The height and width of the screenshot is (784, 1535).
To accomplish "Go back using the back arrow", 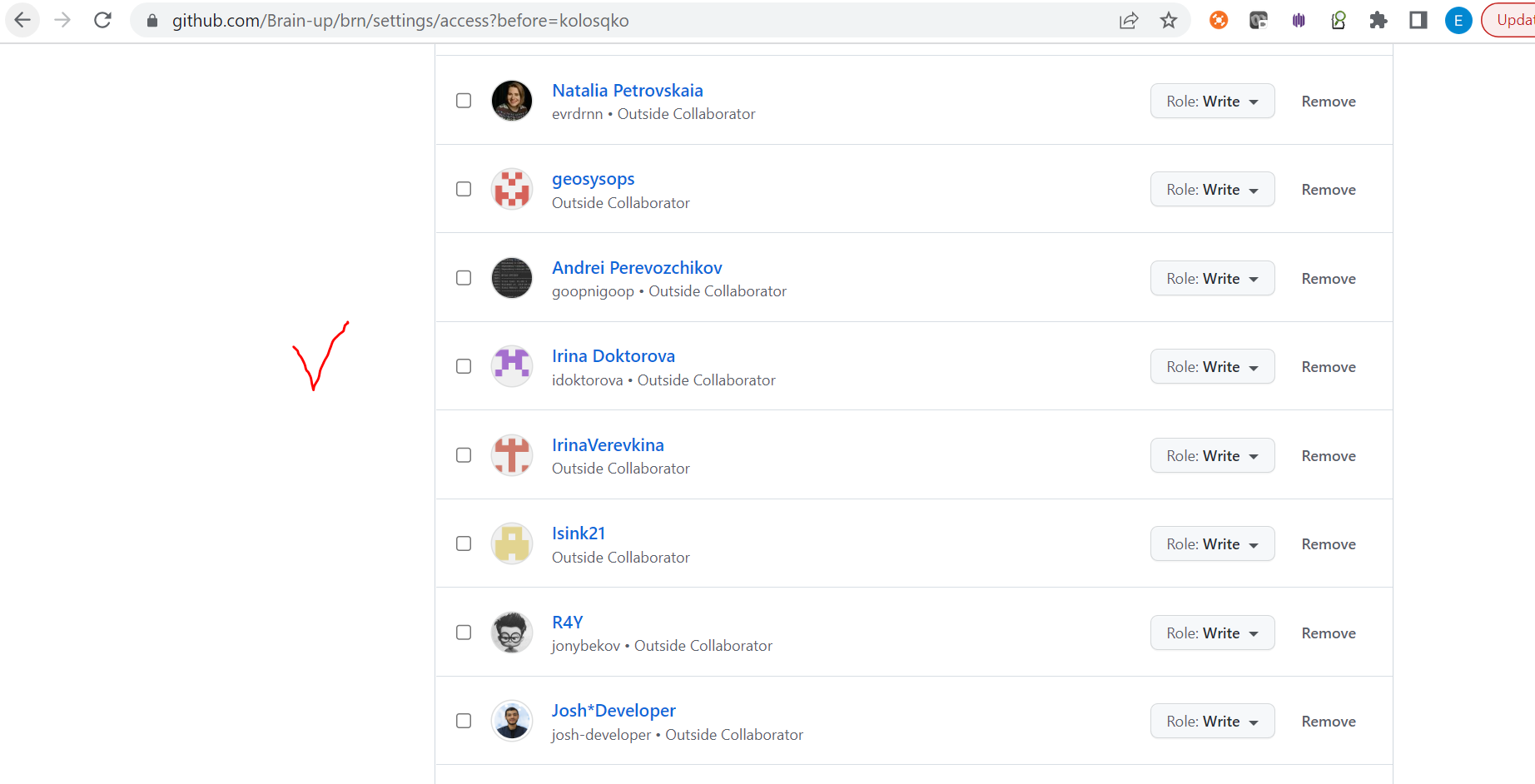I will pyautogui.click(x=22, y=20).
